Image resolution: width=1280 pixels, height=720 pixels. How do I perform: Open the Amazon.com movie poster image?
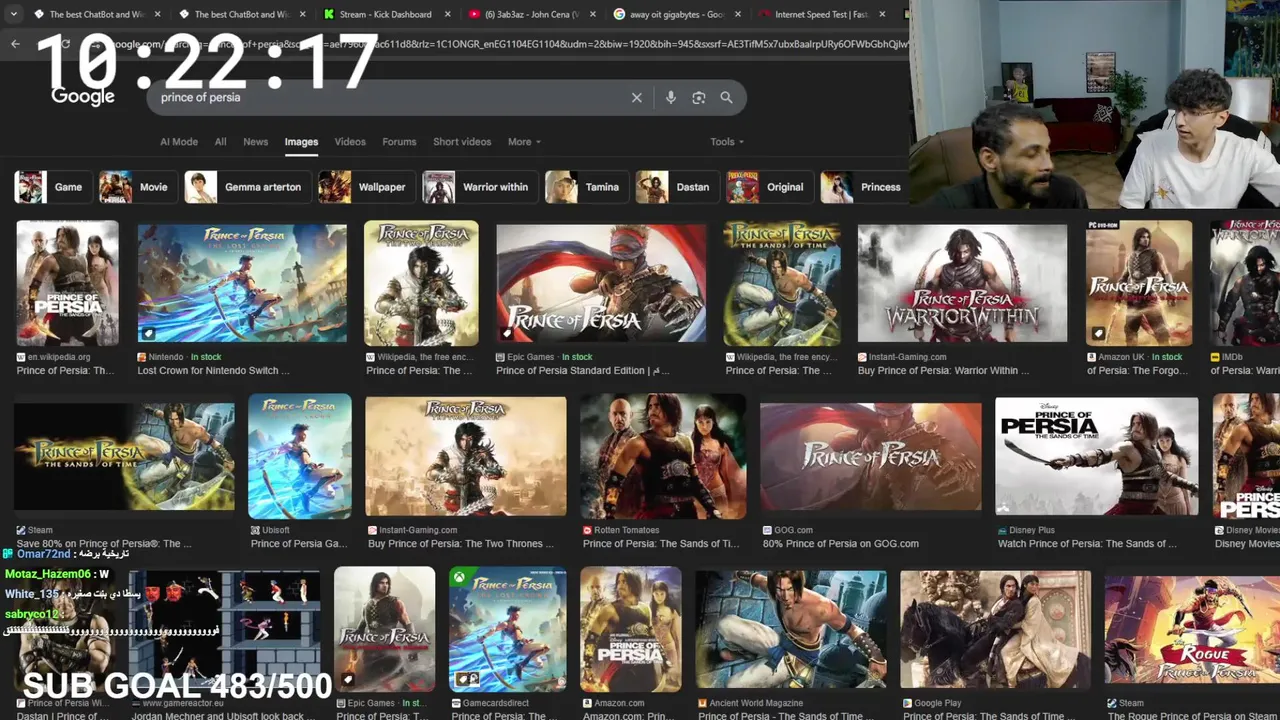click(631, 629)
